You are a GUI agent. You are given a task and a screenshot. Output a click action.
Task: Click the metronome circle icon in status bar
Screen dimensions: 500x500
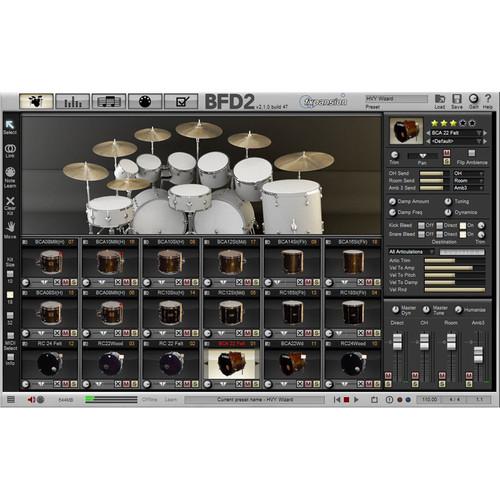[389, 399]
